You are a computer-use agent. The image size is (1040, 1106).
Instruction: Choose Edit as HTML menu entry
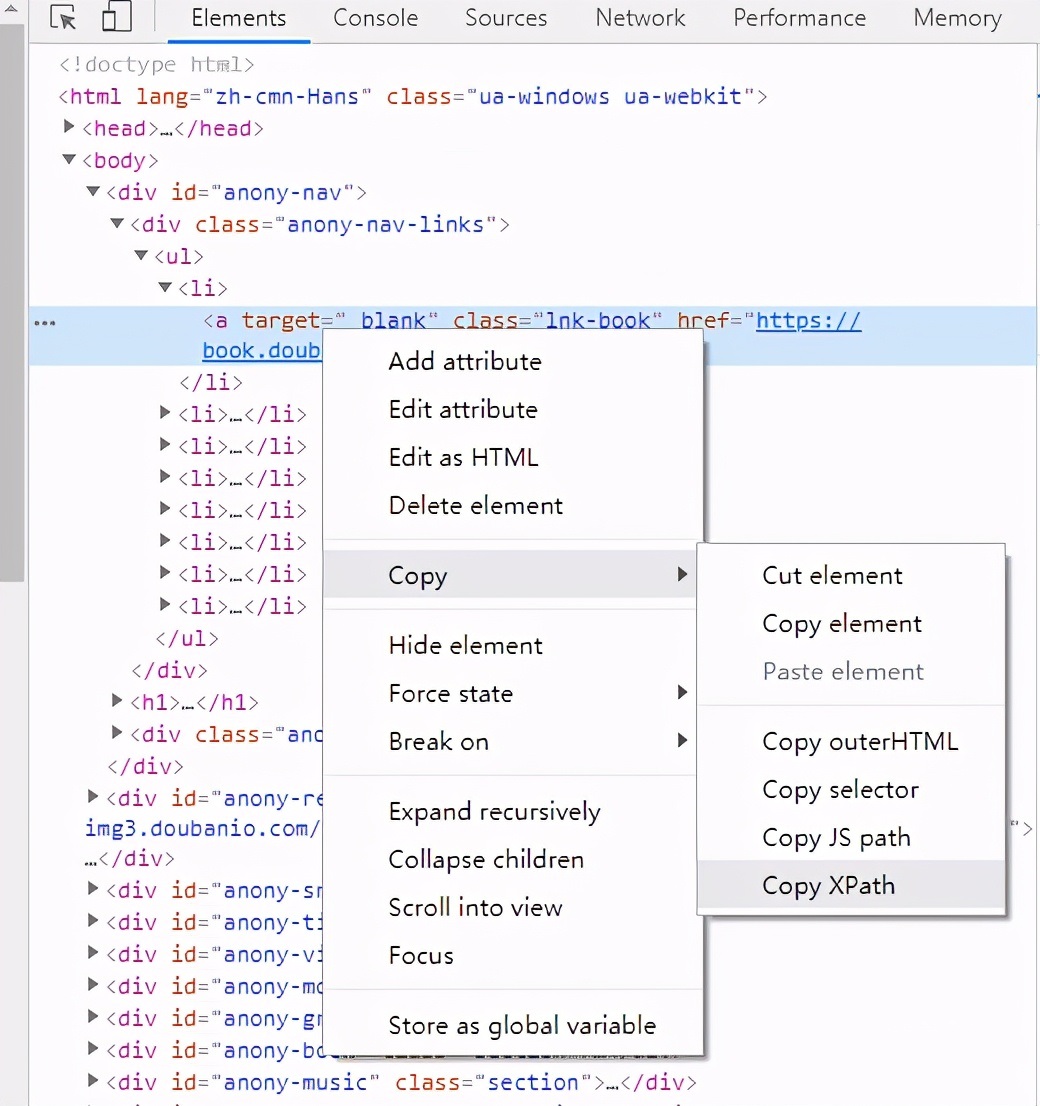(463, 458)
